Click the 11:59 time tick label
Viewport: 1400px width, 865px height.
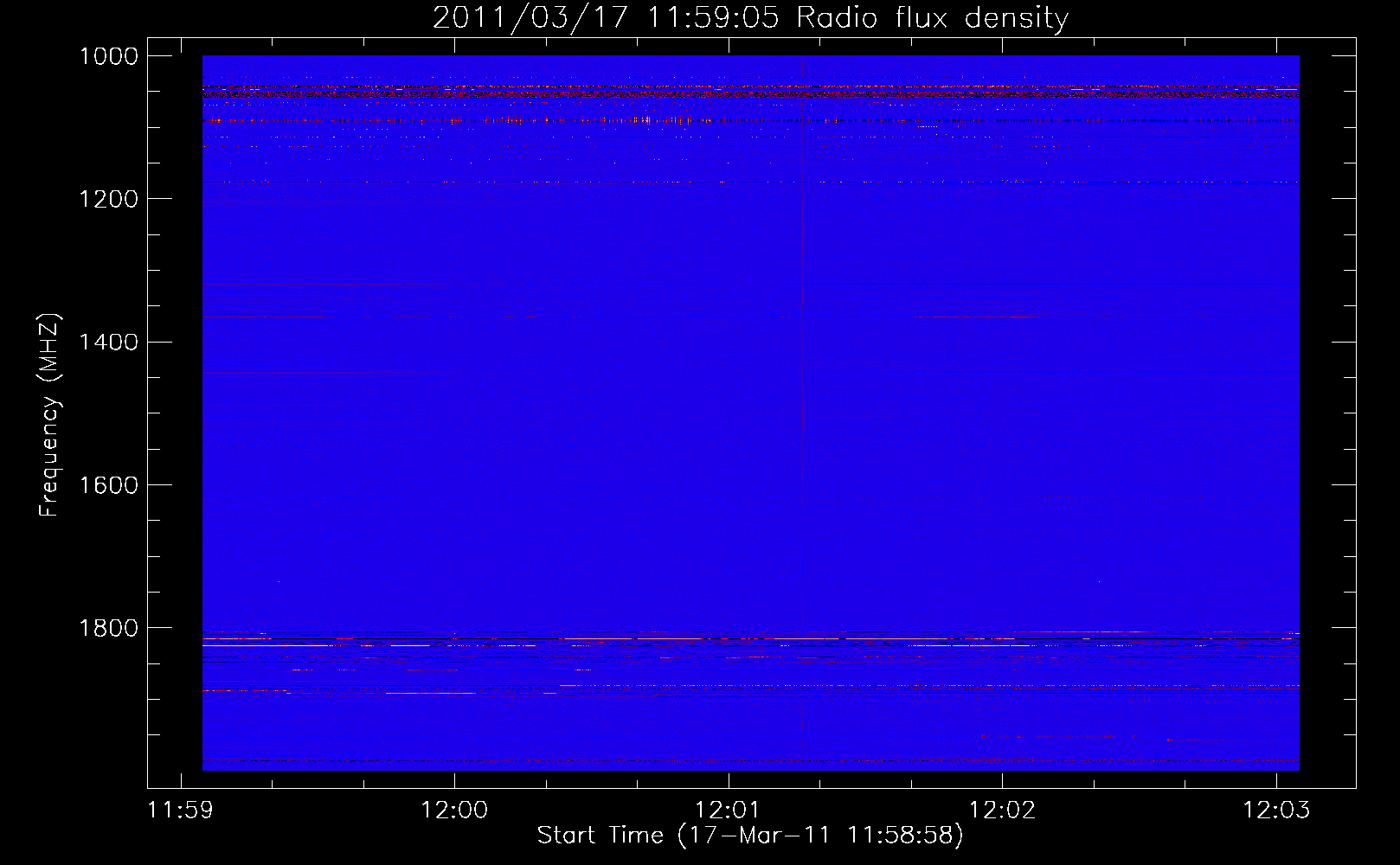click(181, 811)
